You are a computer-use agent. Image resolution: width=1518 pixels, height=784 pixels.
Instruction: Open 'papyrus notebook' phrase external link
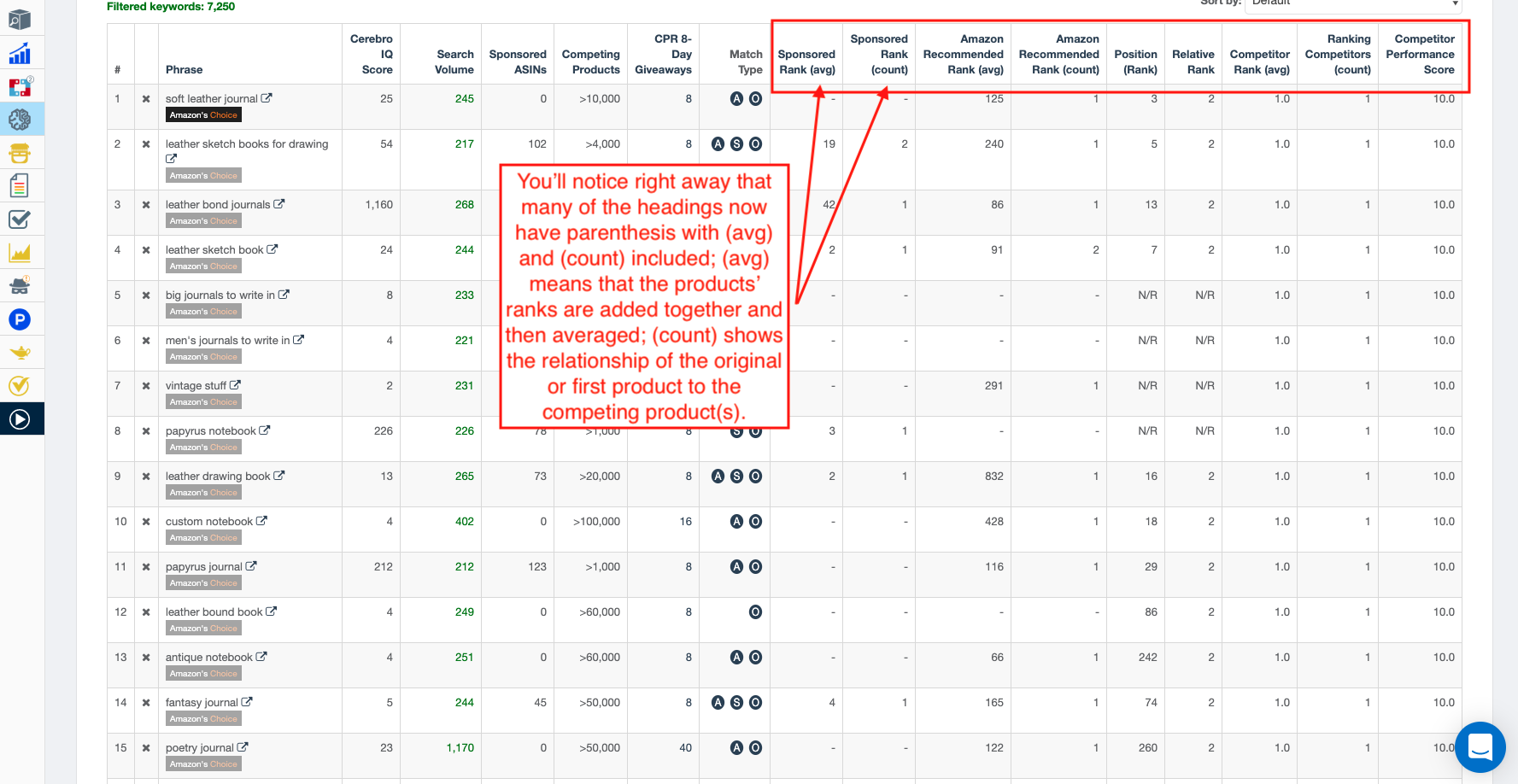265,430
